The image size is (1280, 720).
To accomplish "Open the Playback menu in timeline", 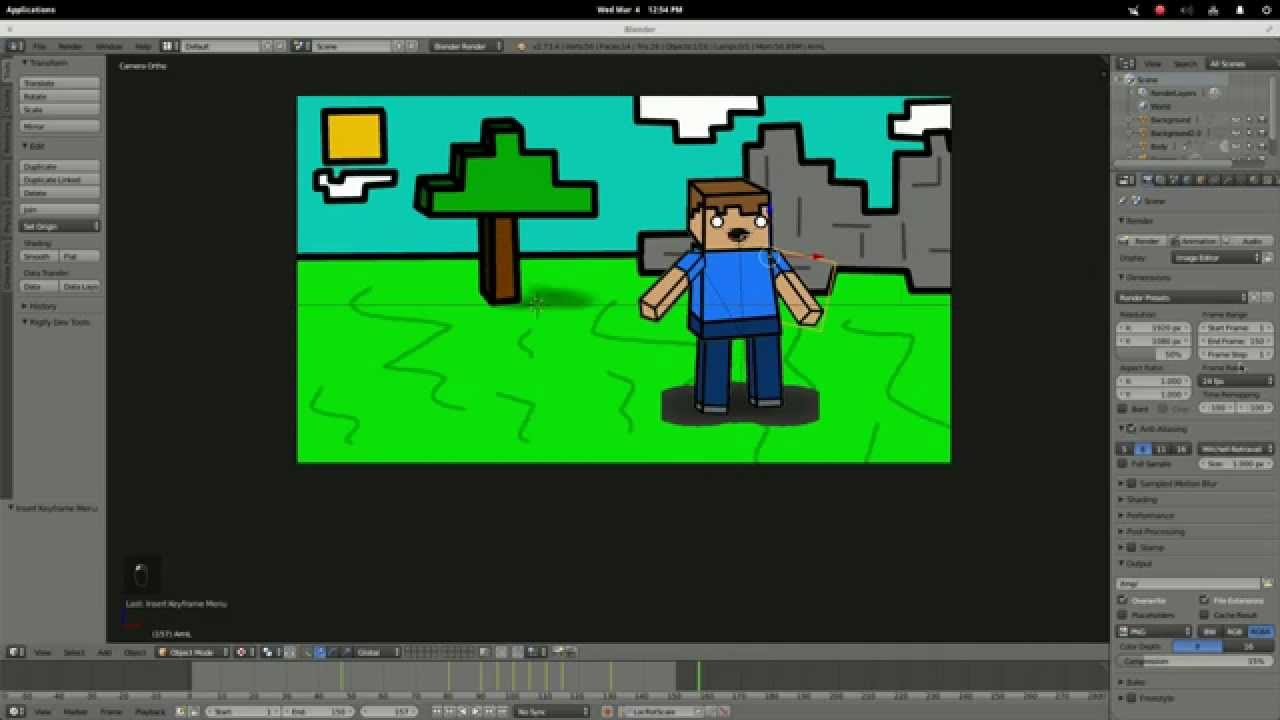I will (150, 711).
